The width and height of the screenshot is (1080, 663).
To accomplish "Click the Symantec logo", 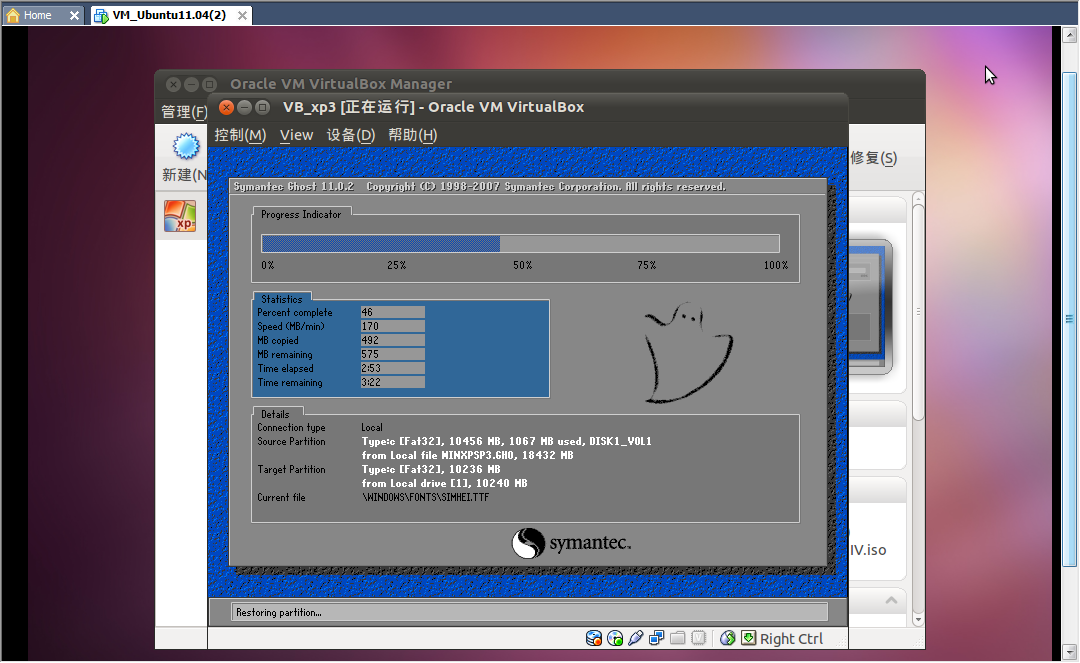I will (x=571, y=543).
